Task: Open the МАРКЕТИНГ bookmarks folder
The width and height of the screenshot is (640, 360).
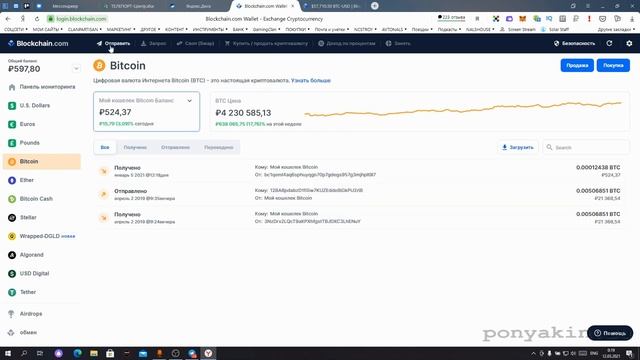Action: (121, 29)
